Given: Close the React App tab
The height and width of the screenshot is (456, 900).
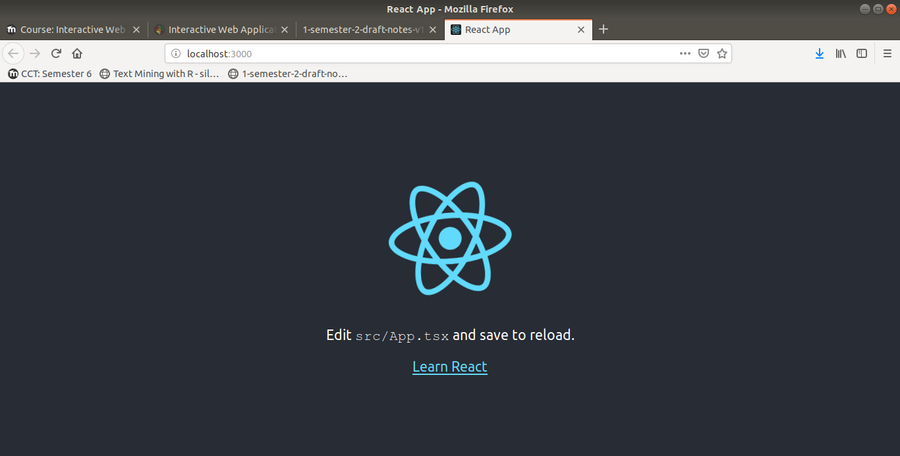Looking at the screenshot, I should tap(580, 29).
